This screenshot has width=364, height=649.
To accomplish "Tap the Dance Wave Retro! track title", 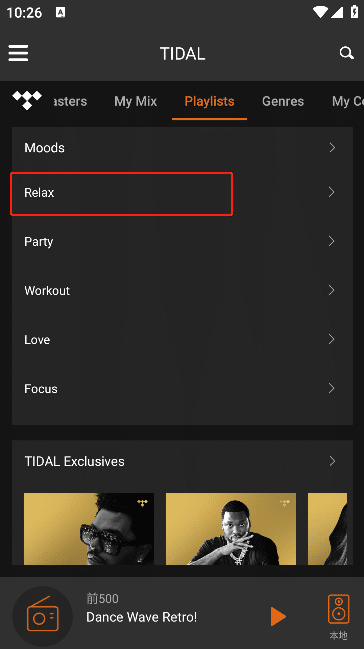I will coord(142,617).
